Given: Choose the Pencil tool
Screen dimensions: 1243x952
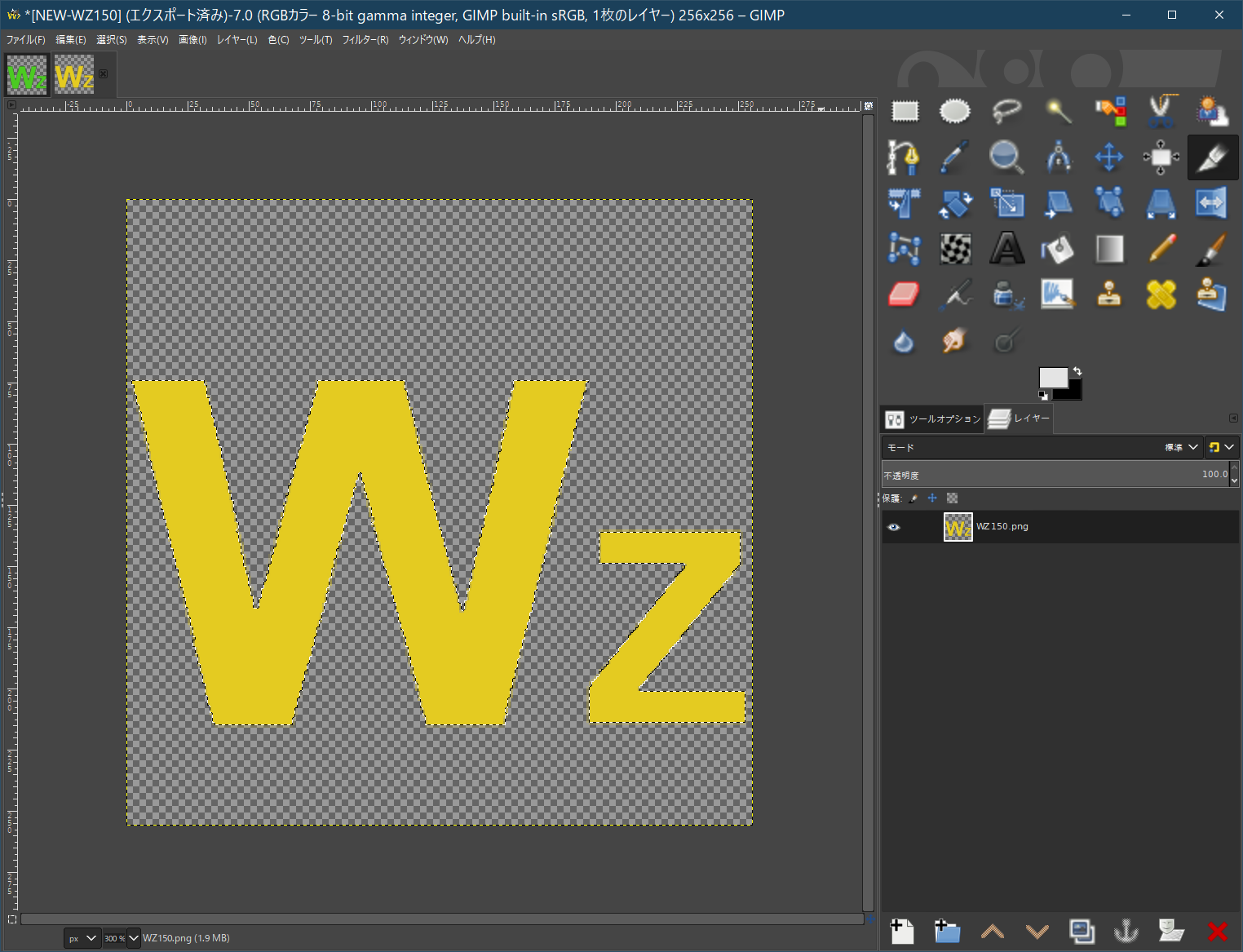Looking at the screenshot, I should point(1161,249).
